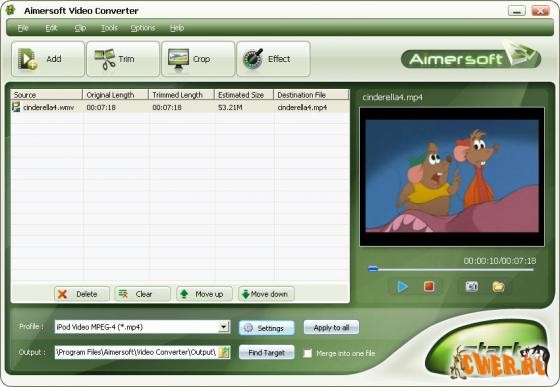Image resolution: width=560 pixels, height=387 pixels.
Task: Click the Trimmed Length column header
Action: pyautogui.click(x=181, y=95)
